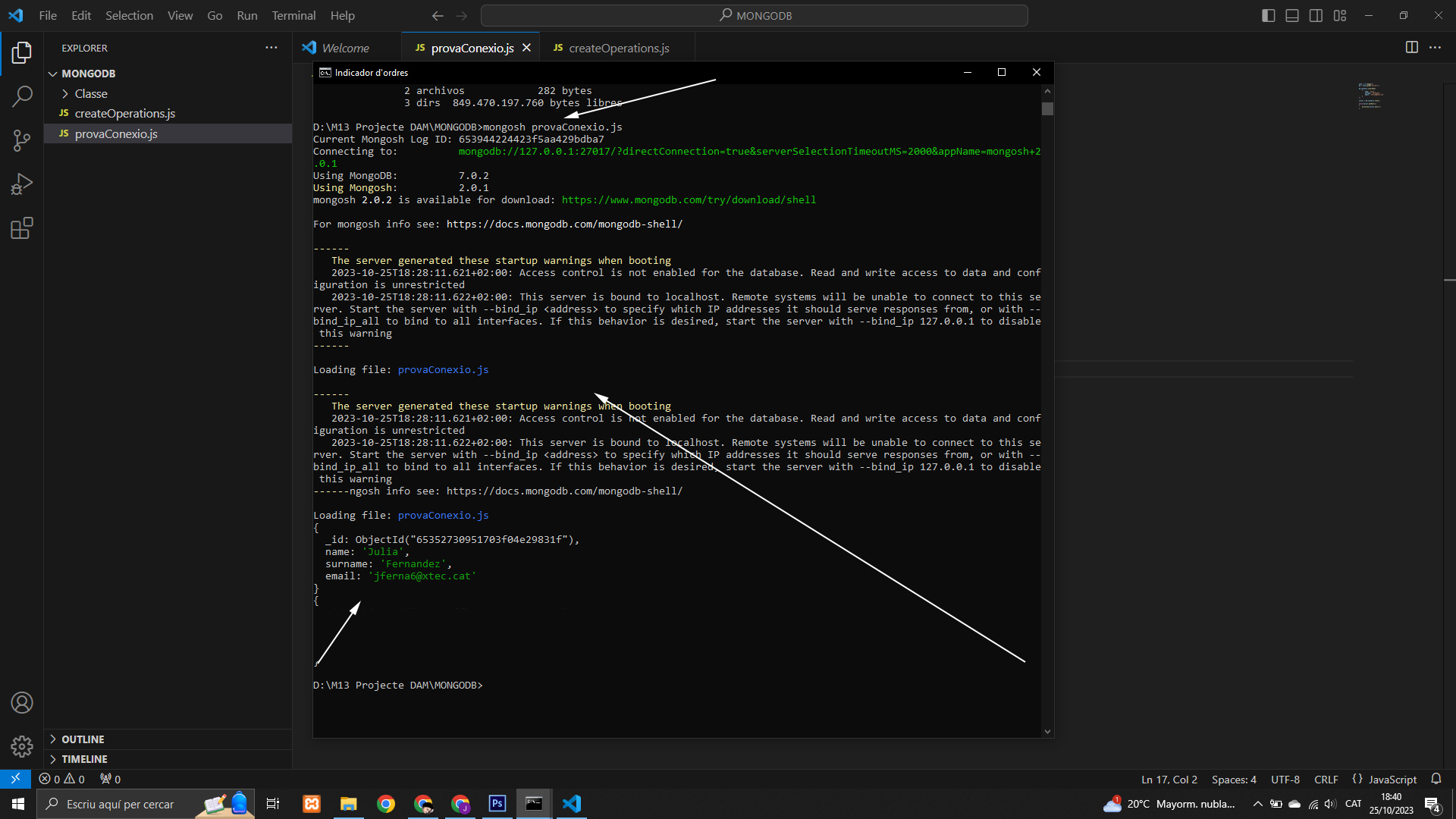Open the Source Control view
The width and height of the screenshot is (1456, 819).
click(x=22, y=140)
